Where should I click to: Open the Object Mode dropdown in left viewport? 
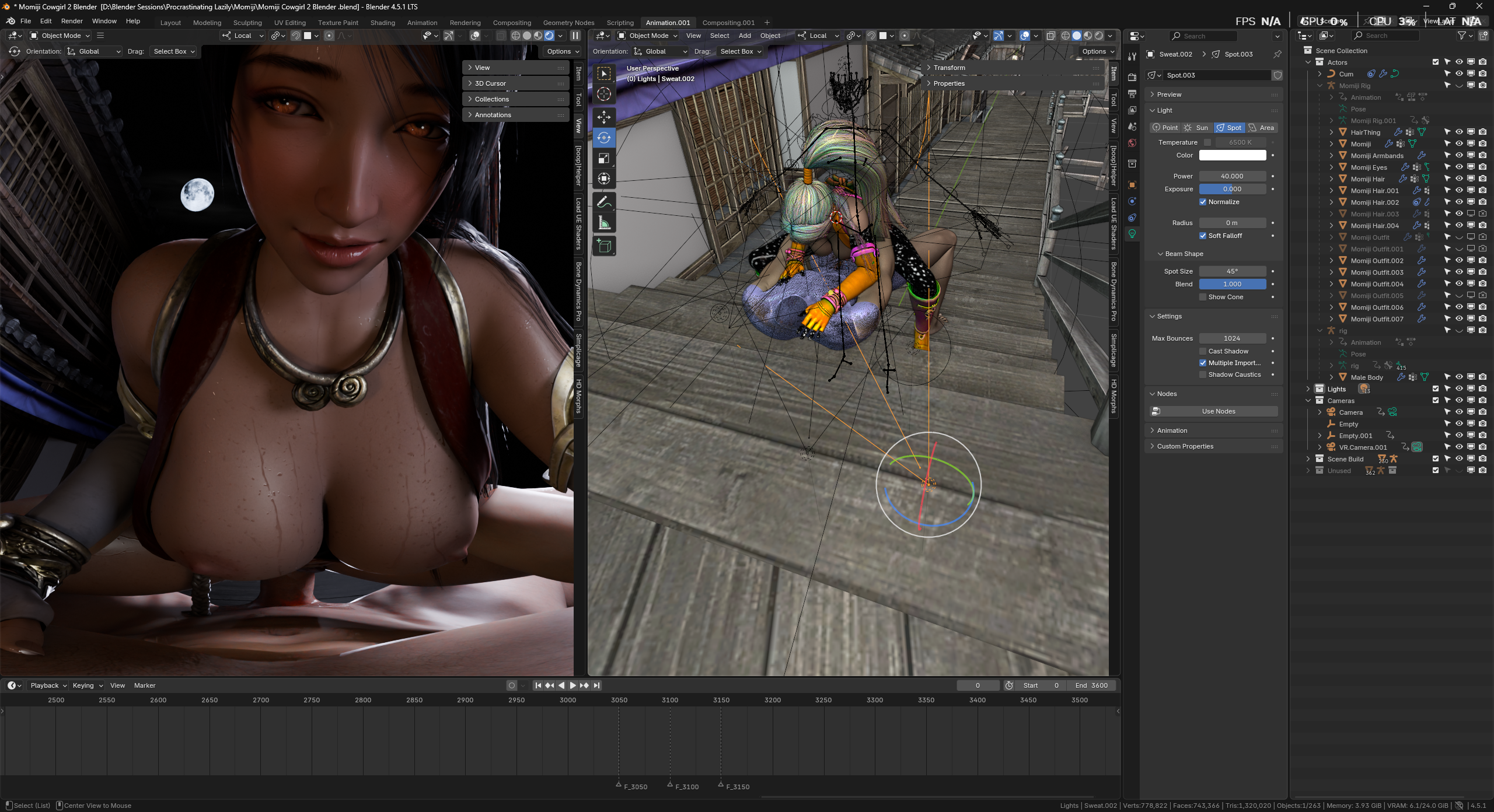click(60, 36)
